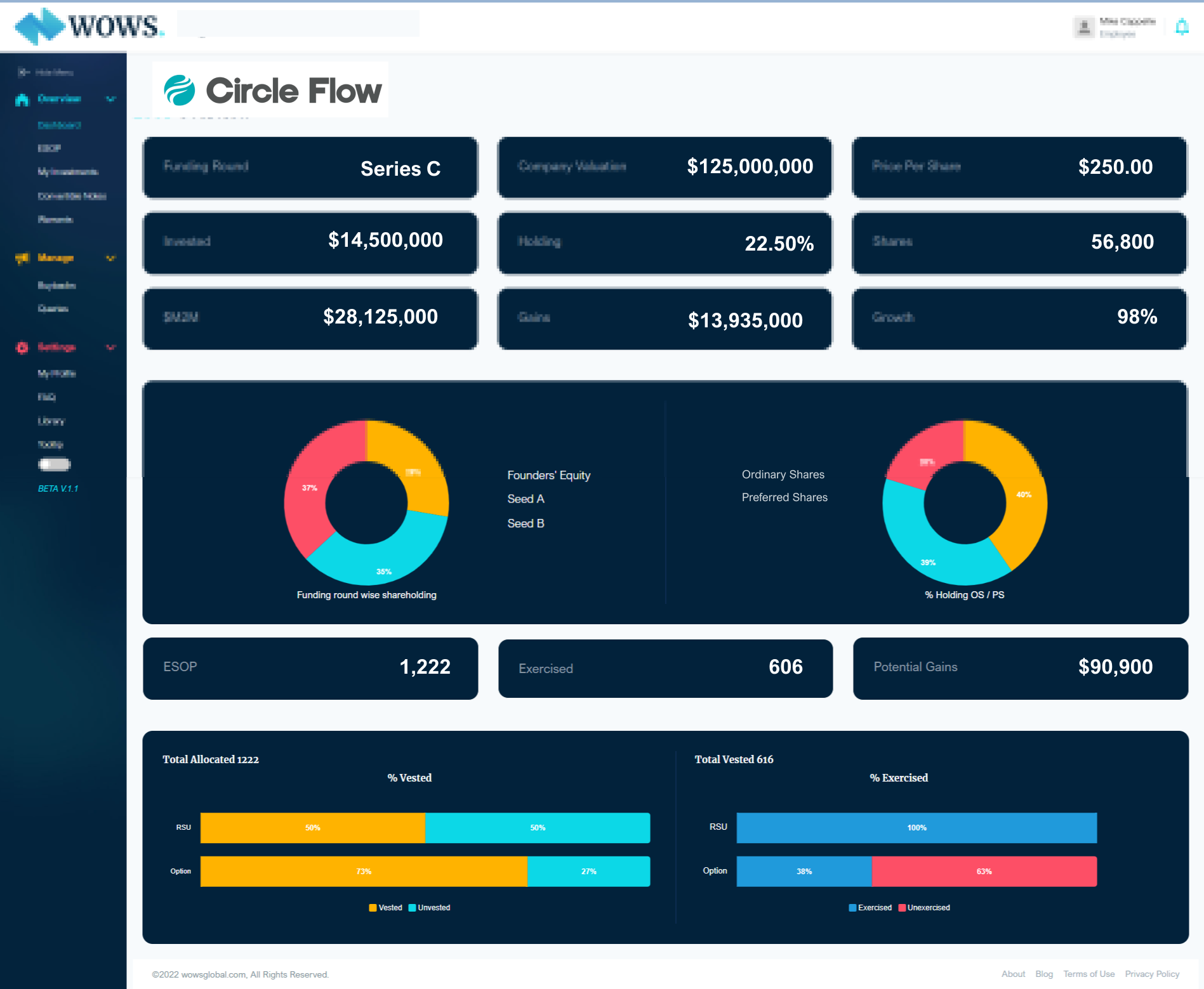Collapse the Overview section chevron
The image size is (1204, 989).
pos(111,99)
